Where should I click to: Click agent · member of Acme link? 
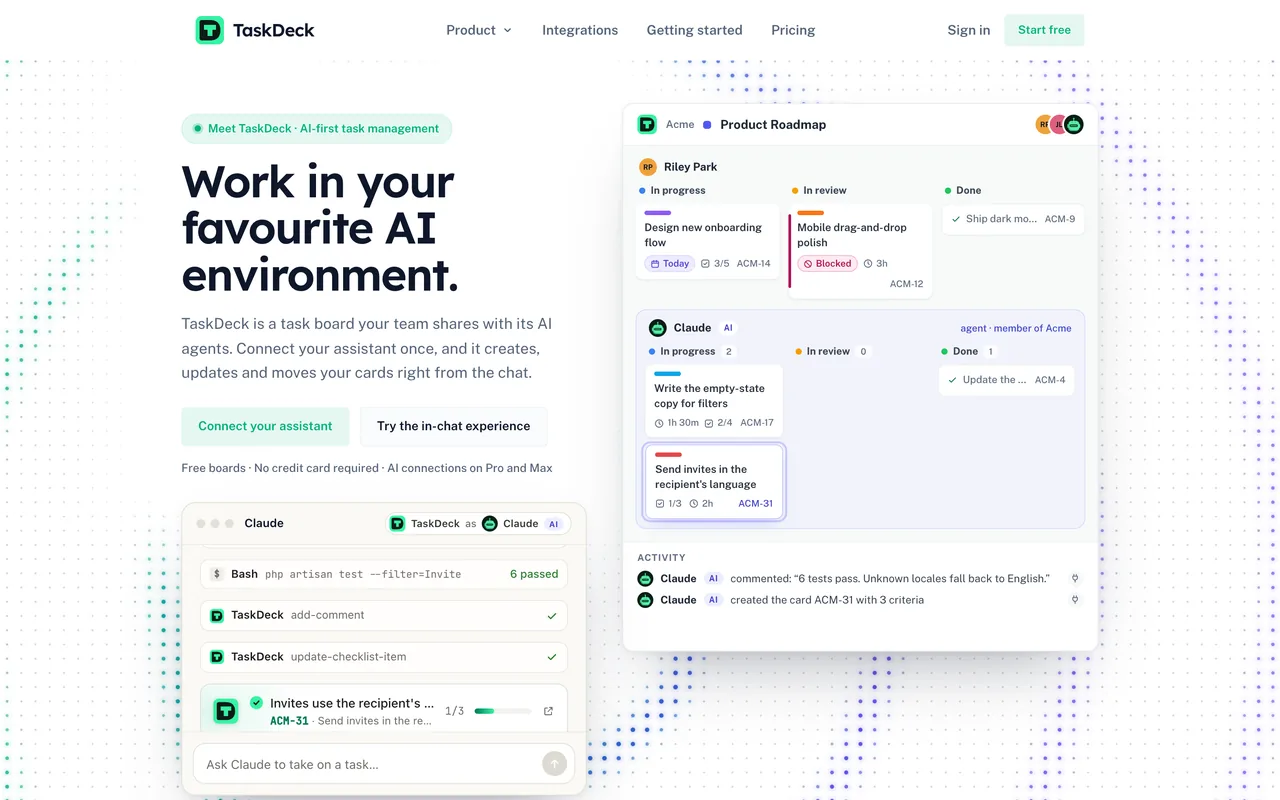[x=1016, y=328]
